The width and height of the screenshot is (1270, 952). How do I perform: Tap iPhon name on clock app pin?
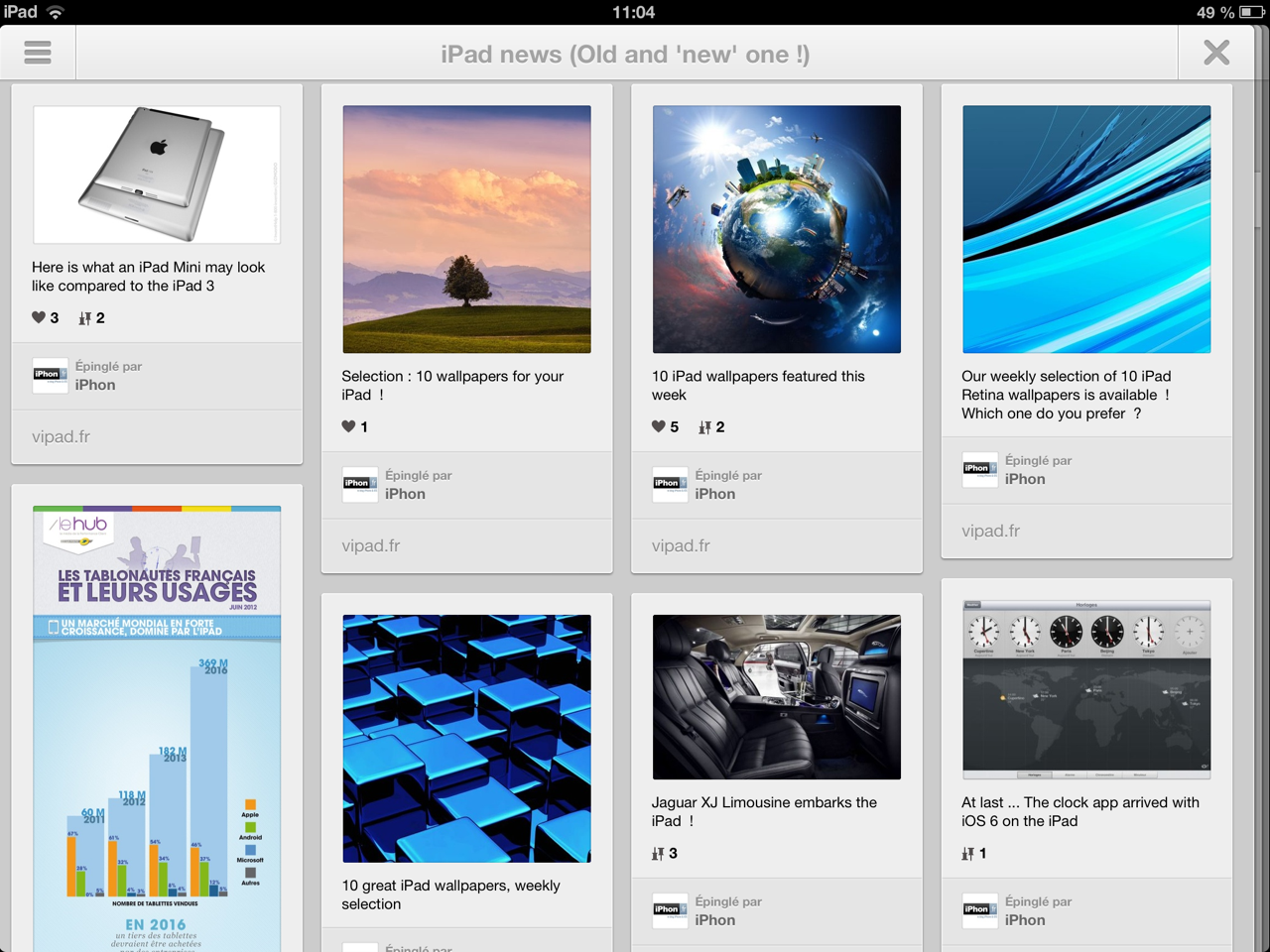pos(1025,920)
